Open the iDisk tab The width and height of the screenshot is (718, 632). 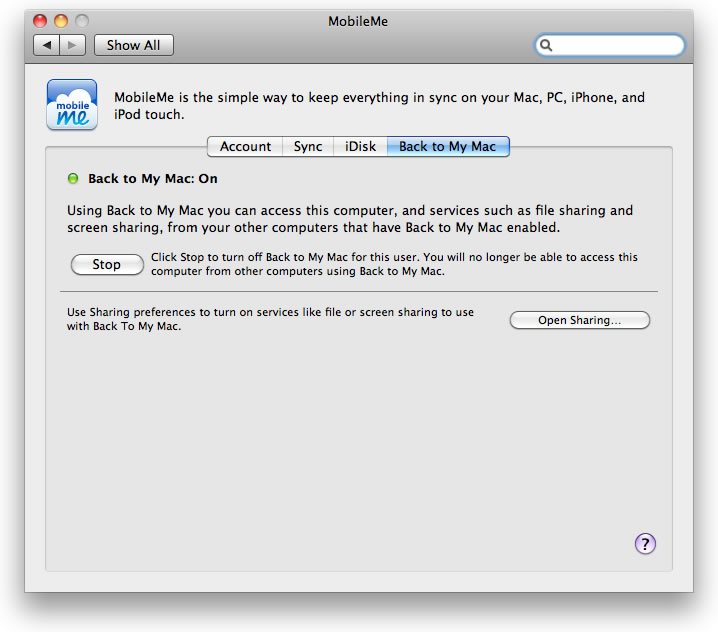360,147
